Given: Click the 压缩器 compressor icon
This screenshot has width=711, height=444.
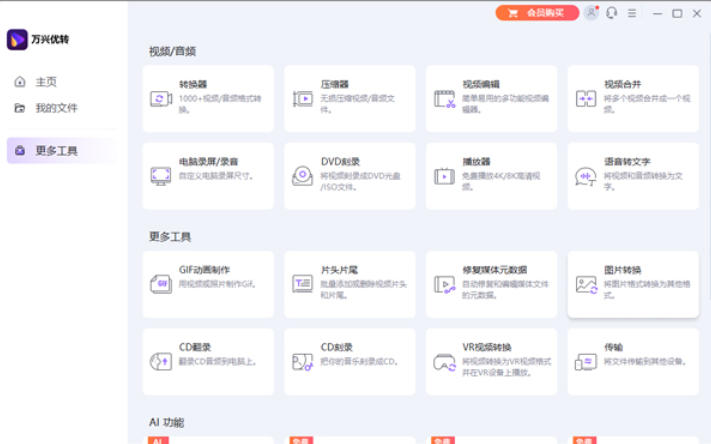Looking at the screenshot, I should [303, 98].
